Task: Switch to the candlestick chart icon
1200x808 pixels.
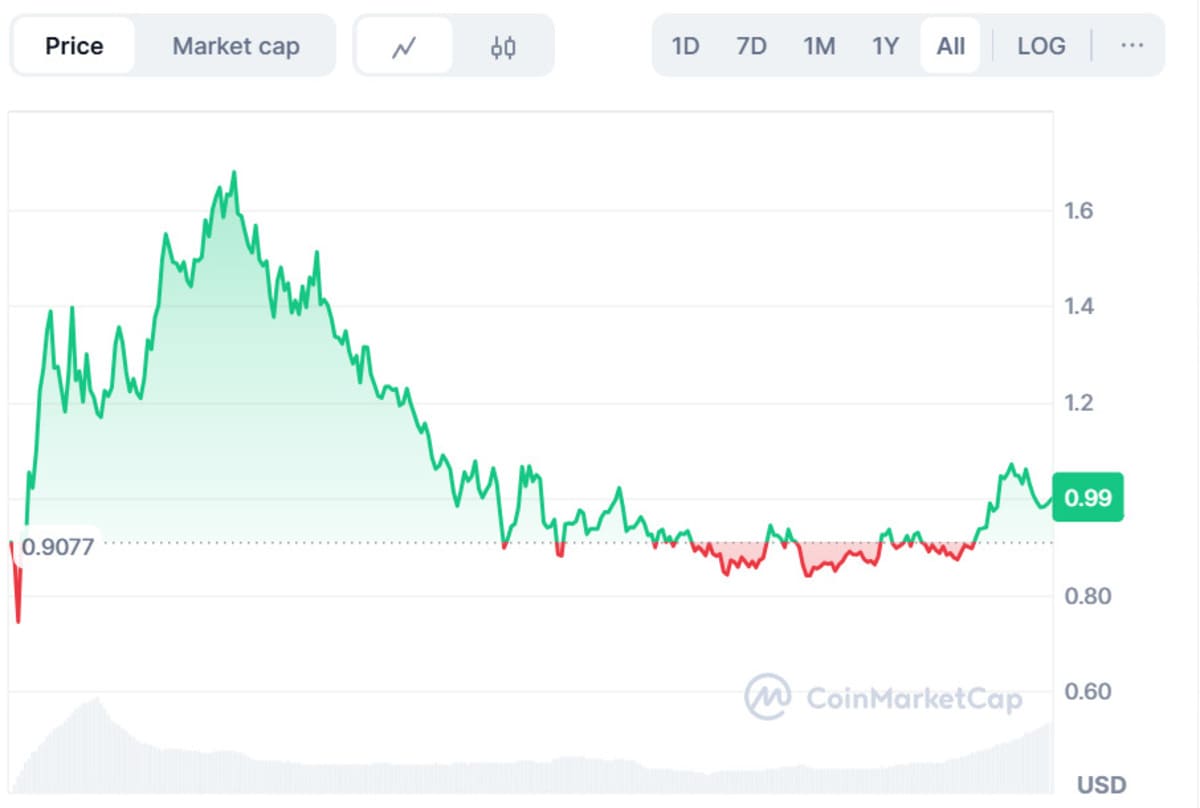Action: [503, 46]
